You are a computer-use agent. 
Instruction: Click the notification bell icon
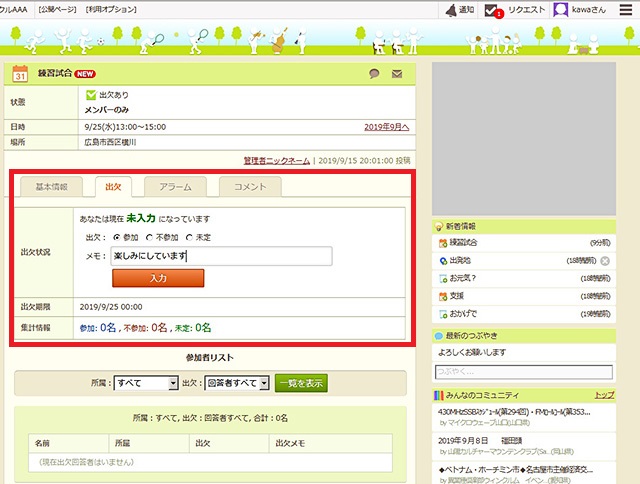[x=453, y=10]
